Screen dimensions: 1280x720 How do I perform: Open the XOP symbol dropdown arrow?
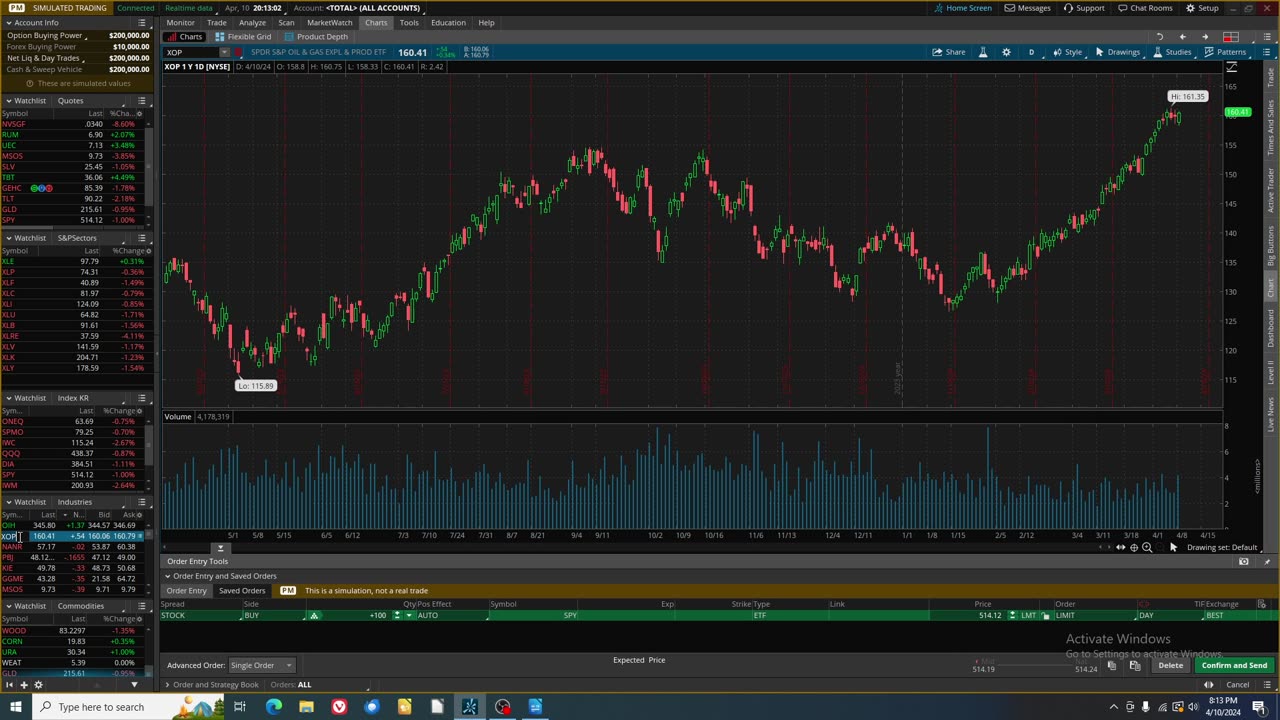[x=224, y=52]
